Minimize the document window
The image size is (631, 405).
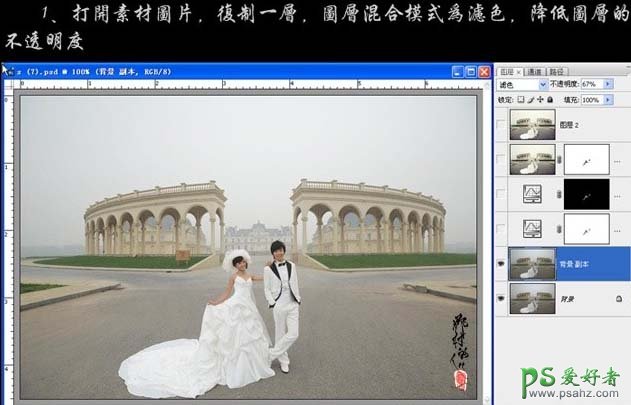coord(458,72)
